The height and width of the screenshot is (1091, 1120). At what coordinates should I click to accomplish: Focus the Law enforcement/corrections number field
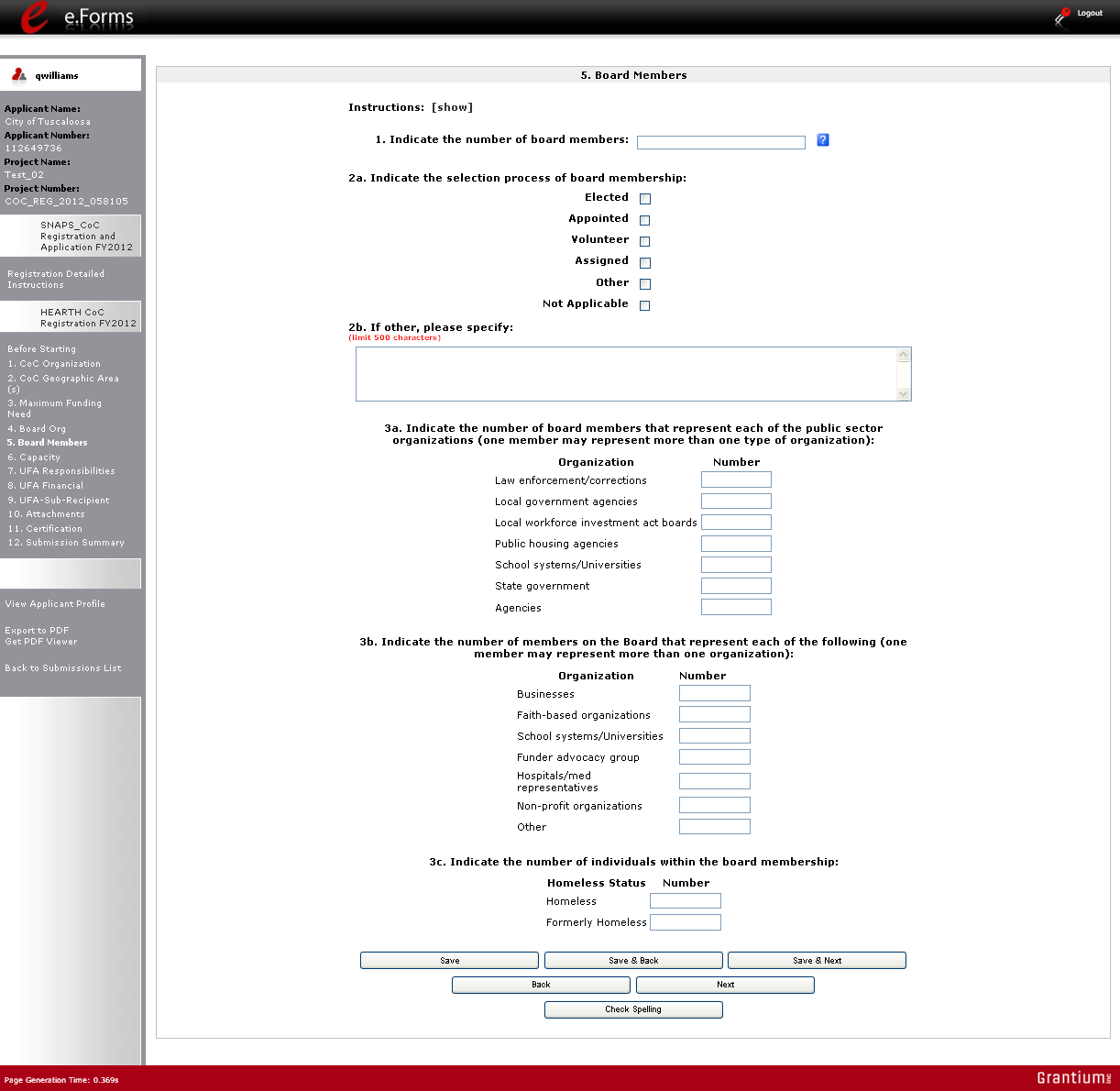click(736, 479)
